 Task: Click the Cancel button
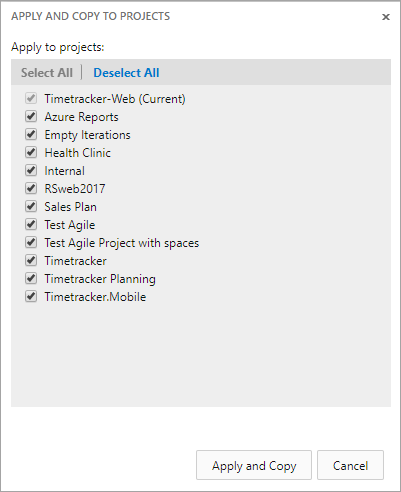350,465
